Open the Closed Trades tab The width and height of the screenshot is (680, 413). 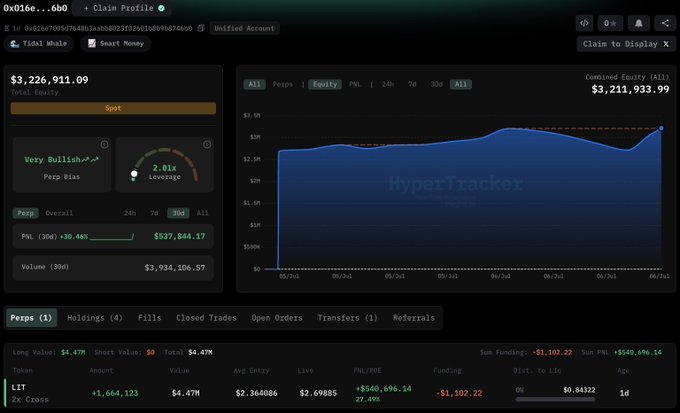[206, 318]
